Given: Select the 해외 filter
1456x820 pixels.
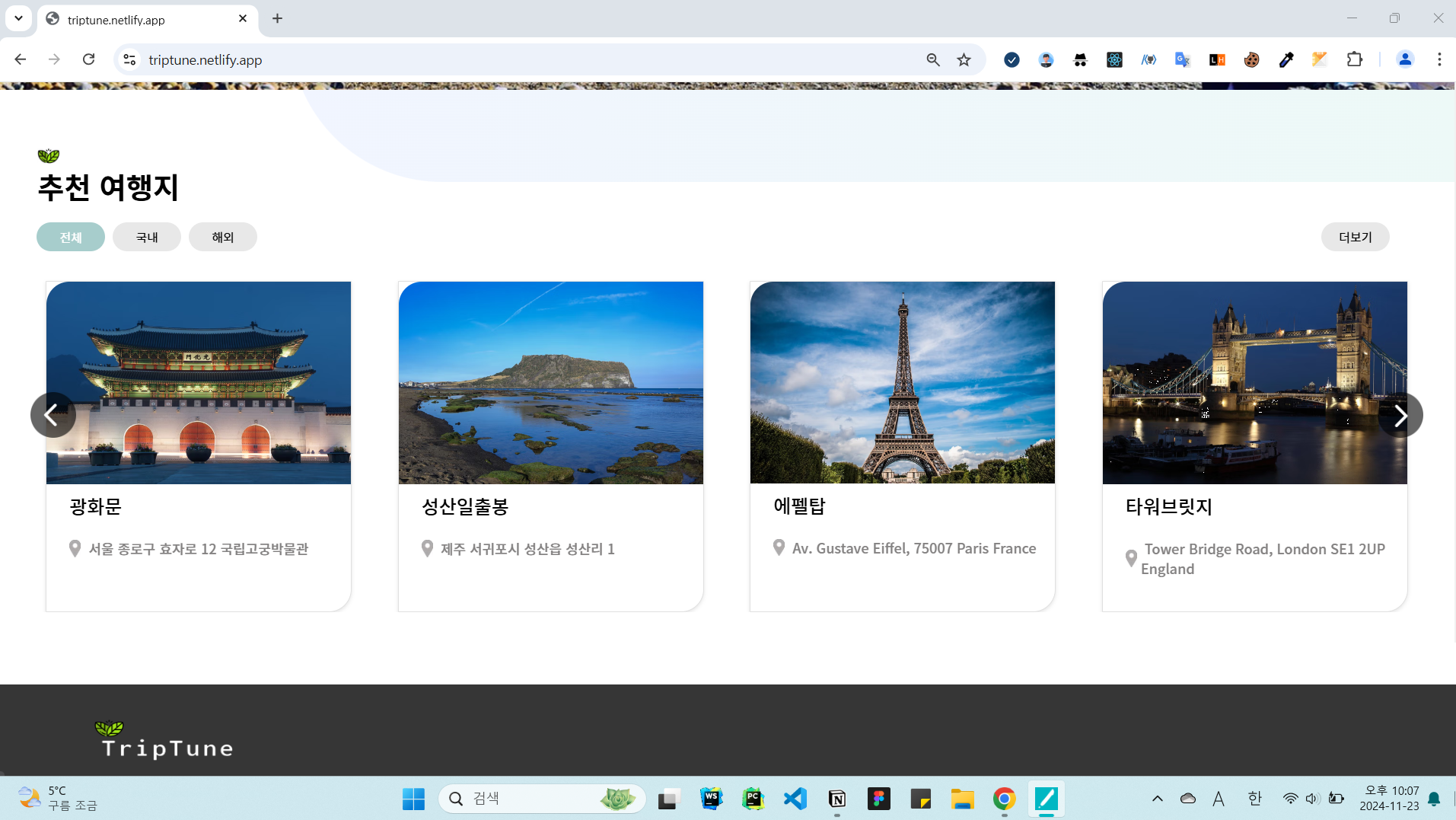Looking at the screenshot, I should 222,237.
